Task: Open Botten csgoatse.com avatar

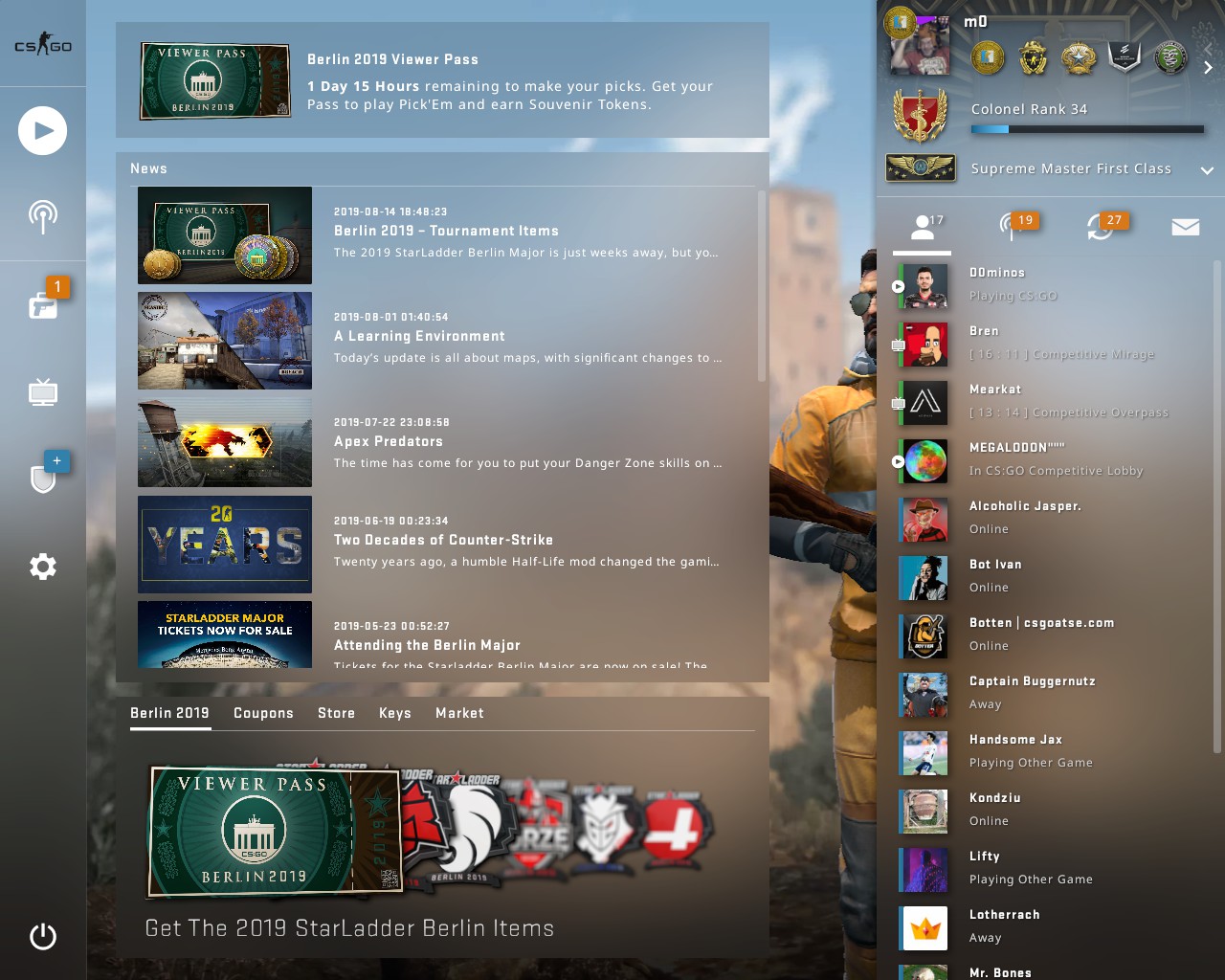Action: point(925,635)
